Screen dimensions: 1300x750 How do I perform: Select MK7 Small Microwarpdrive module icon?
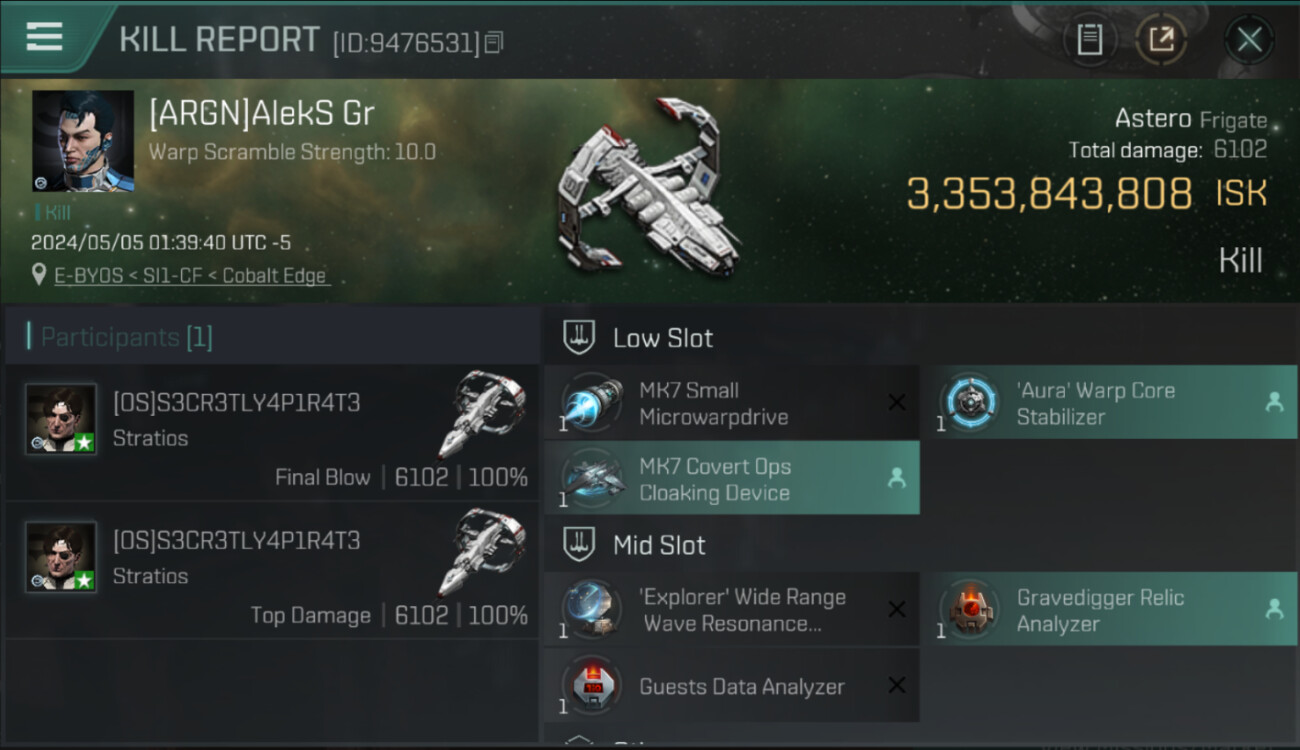[592, 403]
